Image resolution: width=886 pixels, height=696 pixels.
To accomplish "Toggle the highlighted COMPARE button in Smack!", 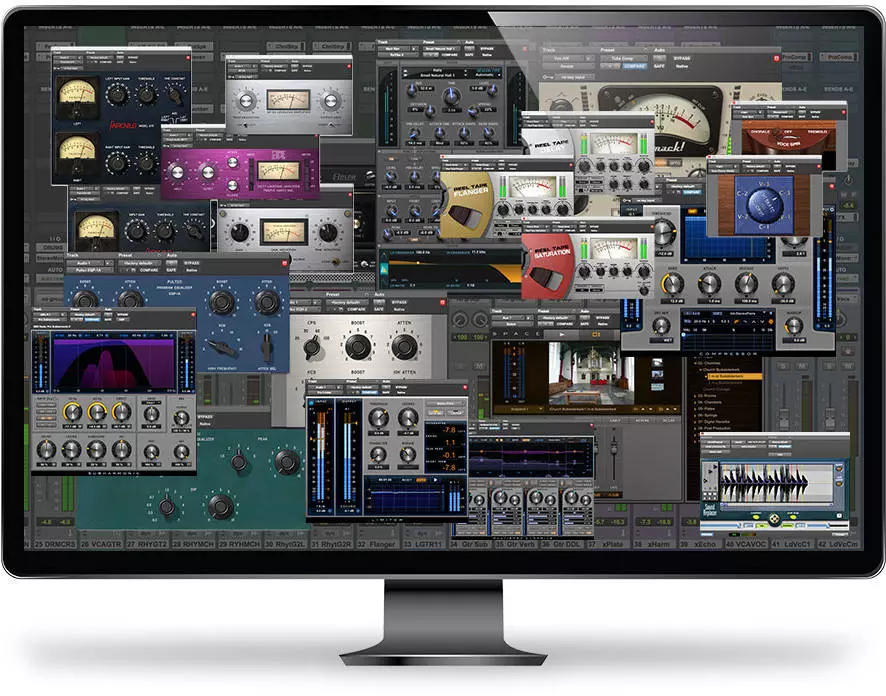I will coord(636,66).
